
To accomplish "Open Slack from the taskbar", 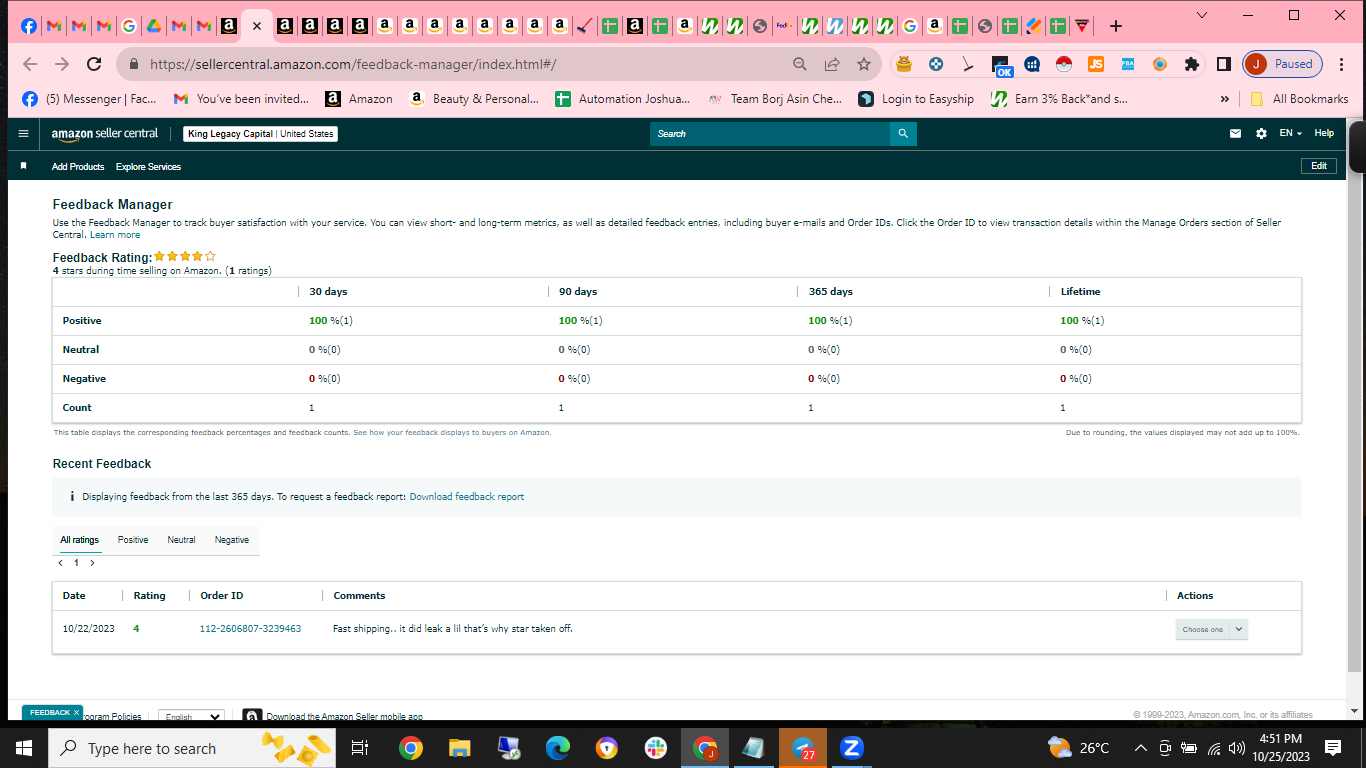I will click(x=656, y=748).
